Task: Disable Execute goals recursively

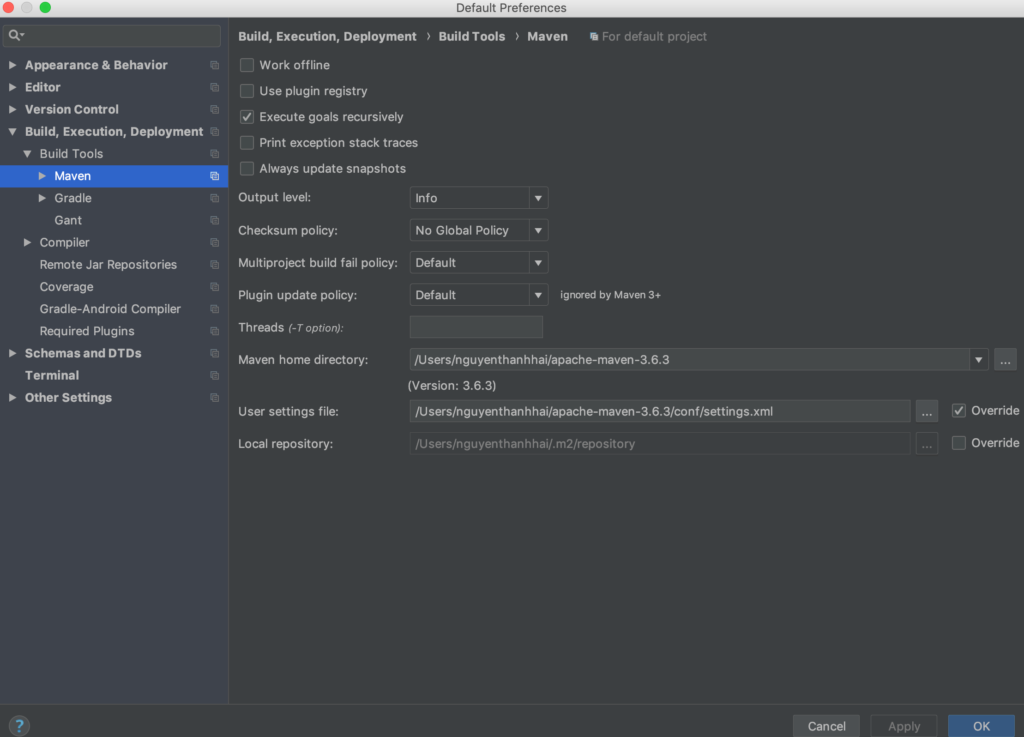Action: click(x=246, y=116)
